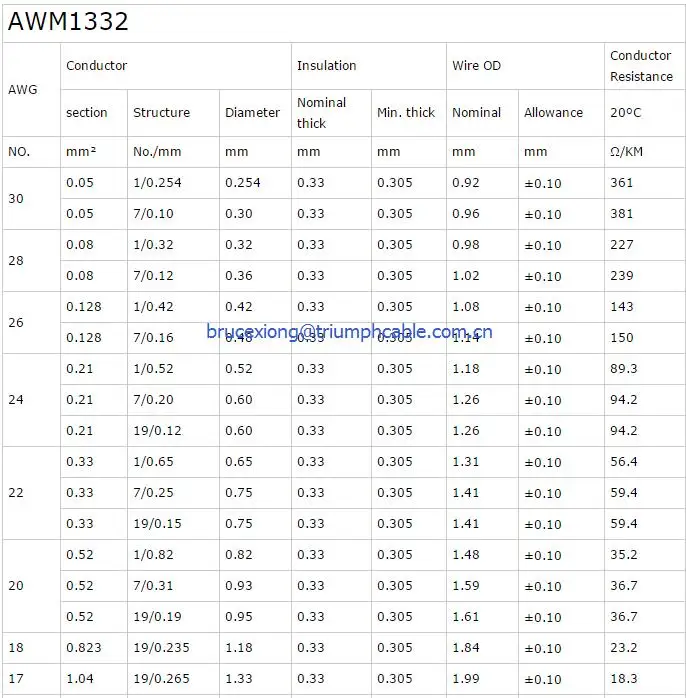Screen dimensions: 686x698
Task: Click the 20°C subheader cell
Action: pyautogui.click(x=625, y=113)
